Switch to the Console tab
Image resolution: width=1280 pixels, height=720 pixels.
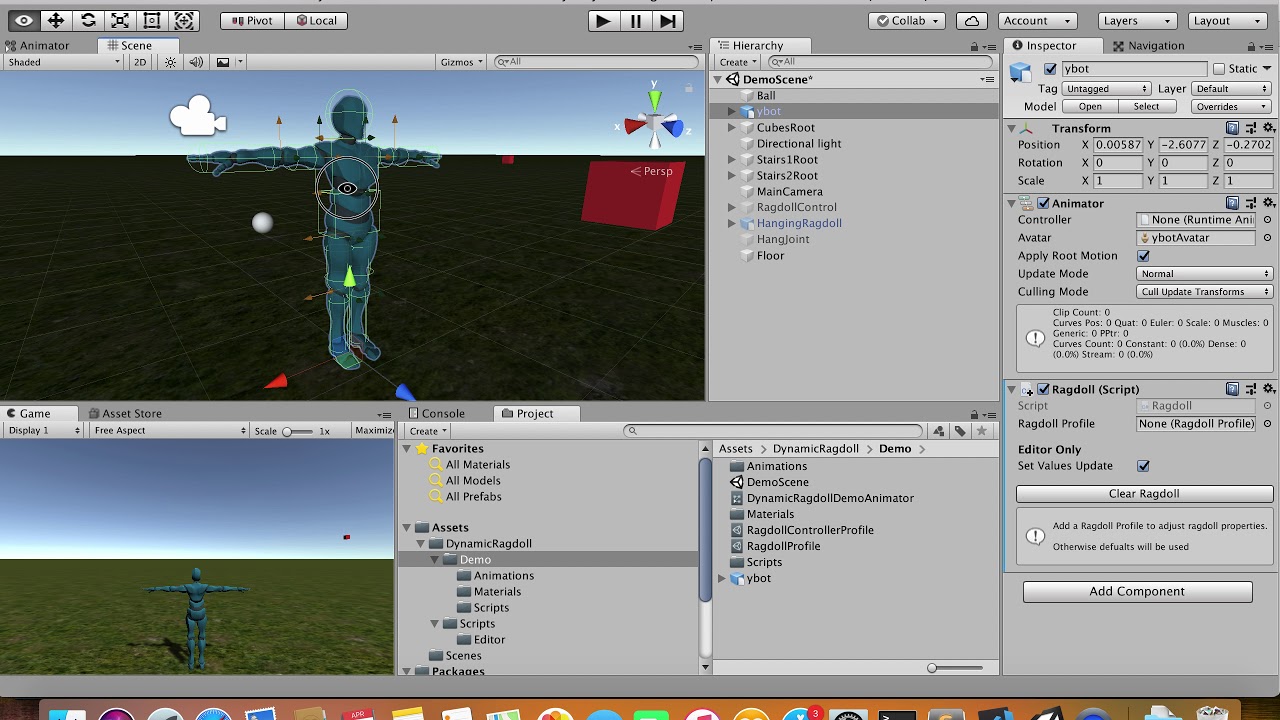(435, 413)
